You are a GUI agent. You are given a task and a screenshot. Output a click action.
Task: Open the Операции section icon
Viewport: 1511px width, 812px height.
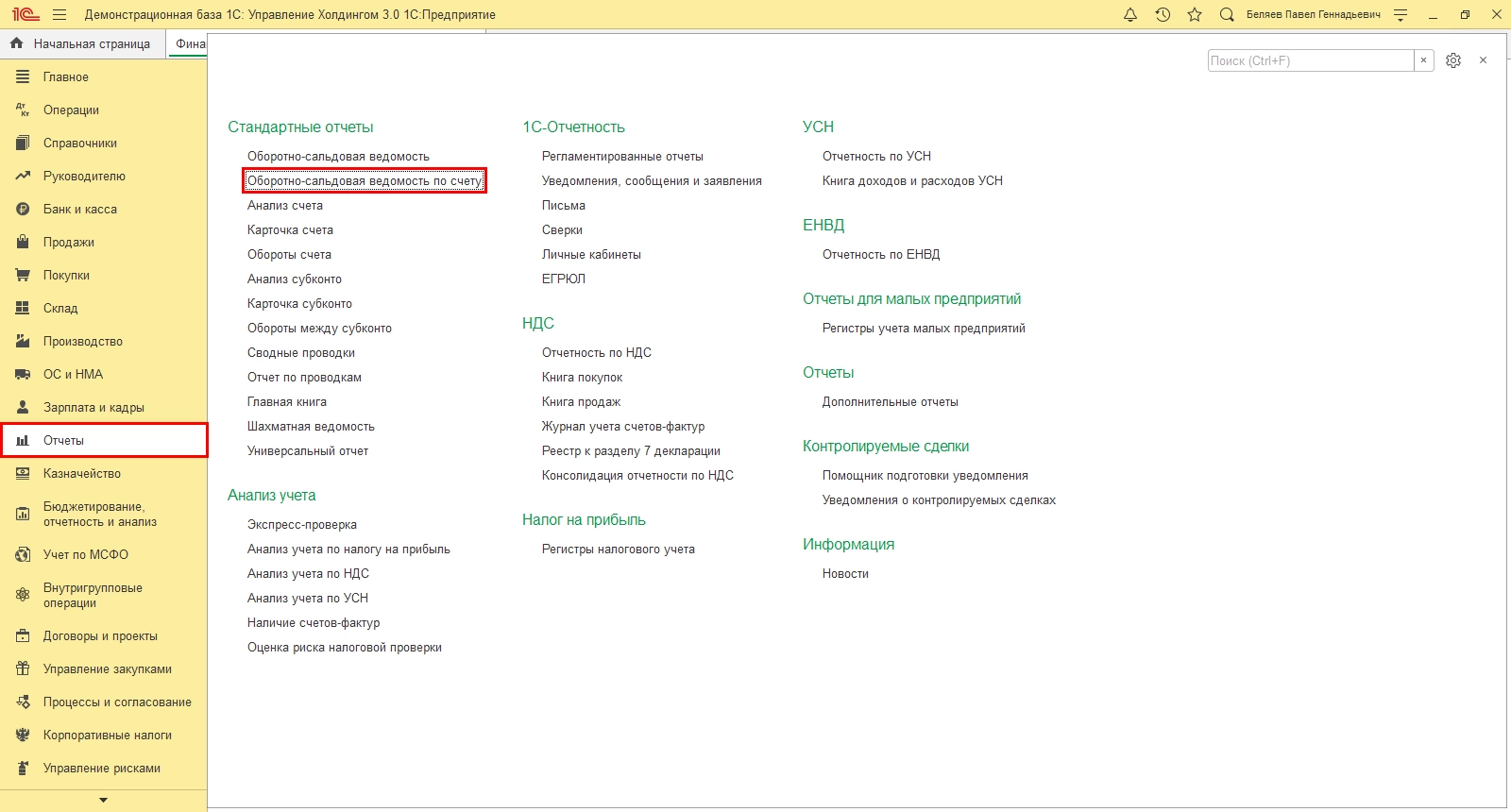[23, 110]
